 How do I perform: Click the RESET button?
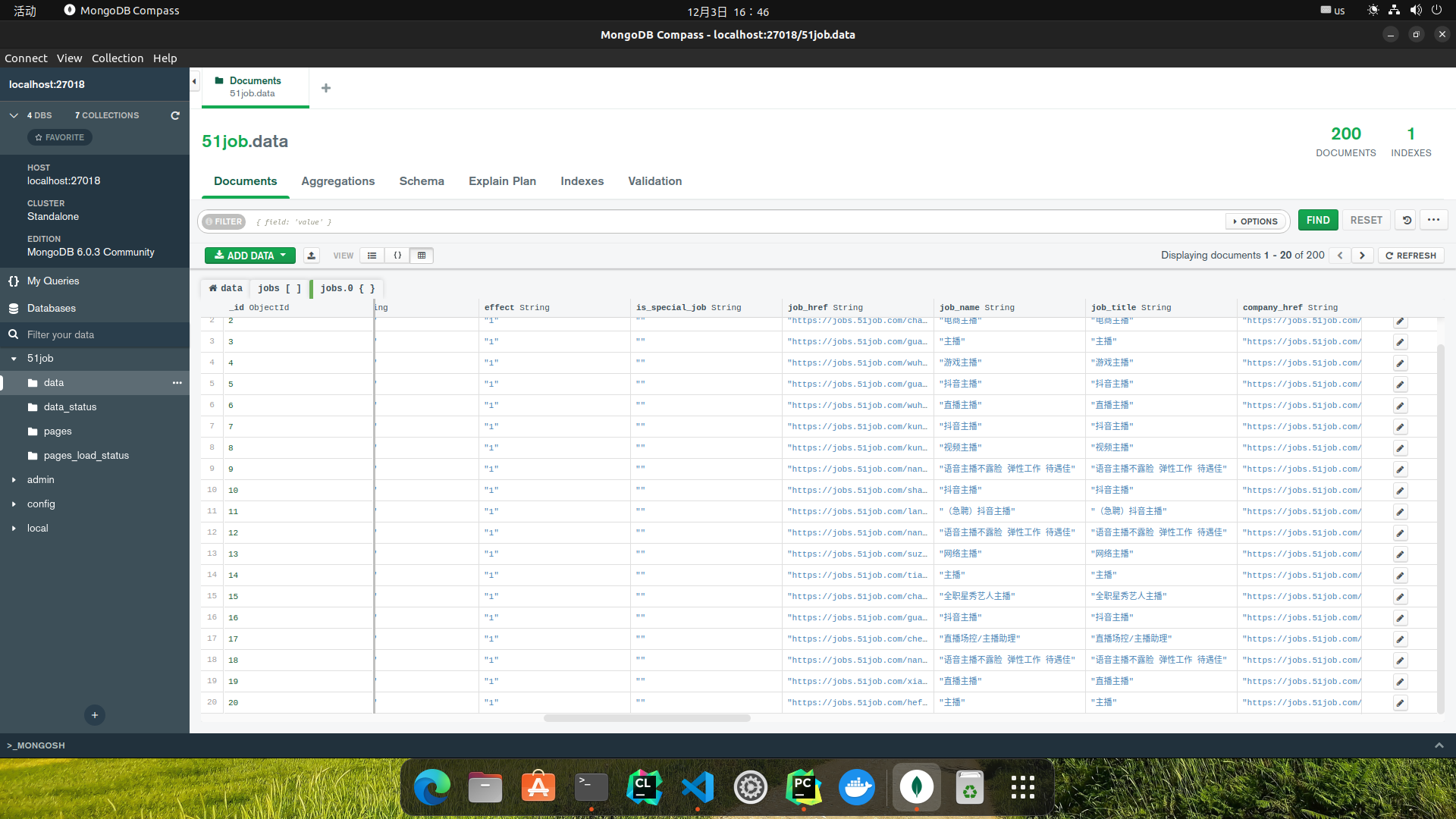(x=1366, y=220)
